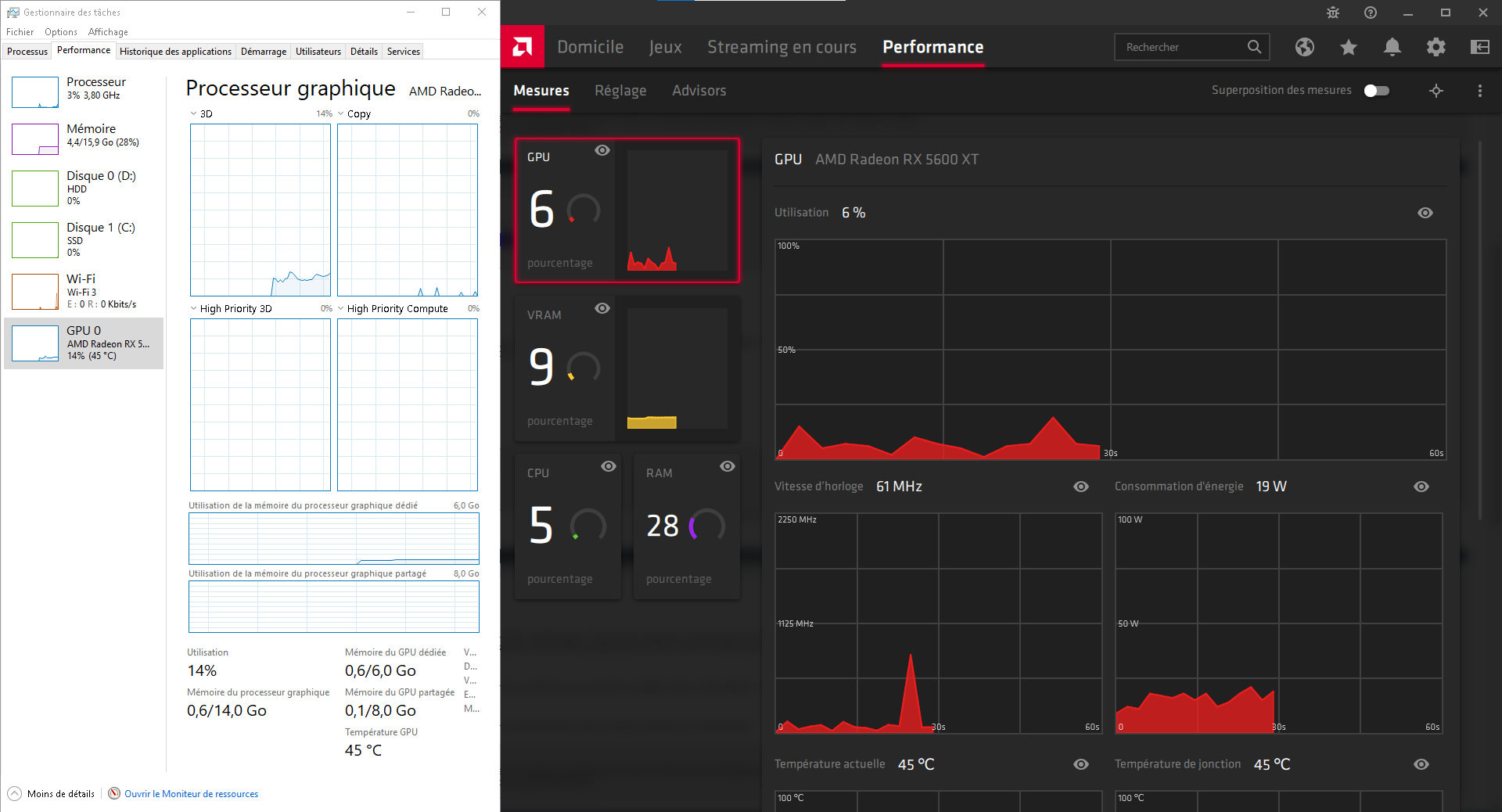The width and height of the screenshot is (1502, 812).
Task: Open the Fichier menu
Action: 20,32
